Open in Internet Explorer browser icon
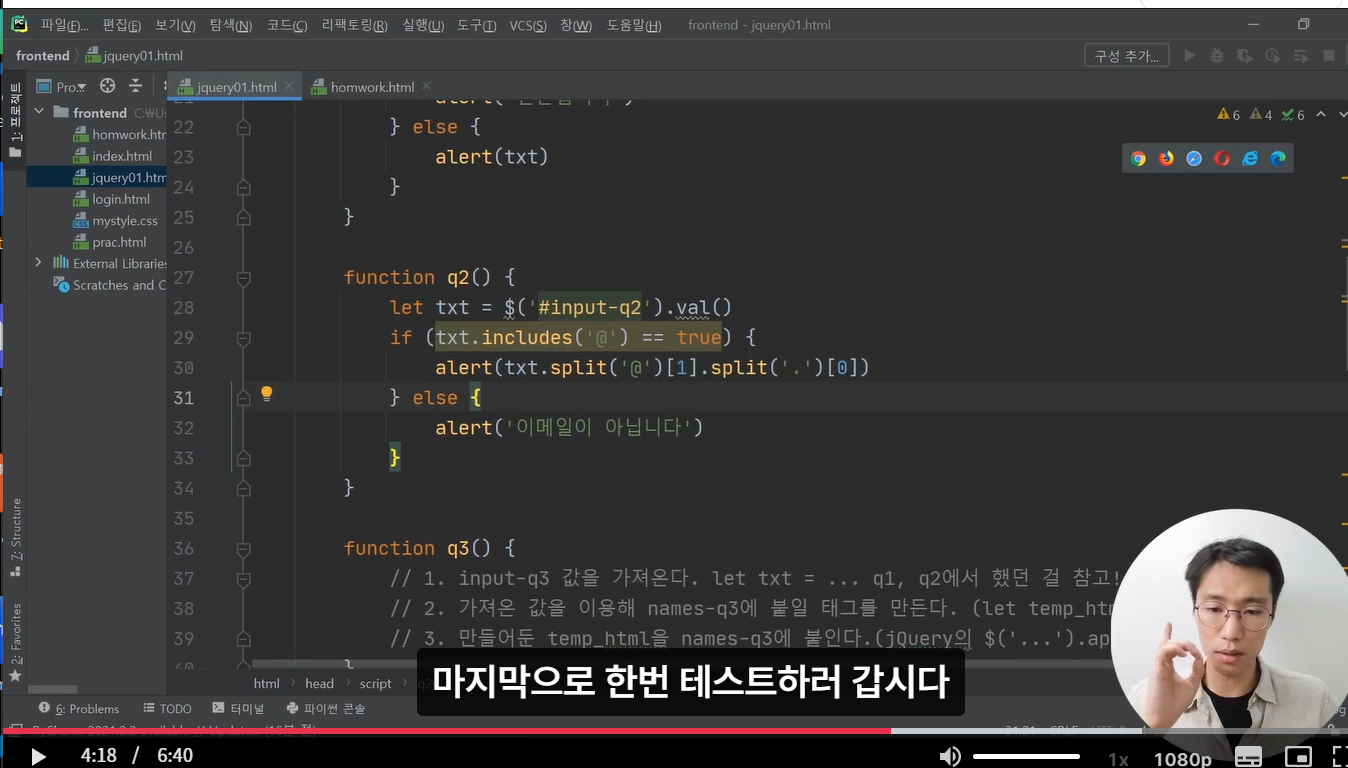The image size is (1348, 768). click(1250, 158)
